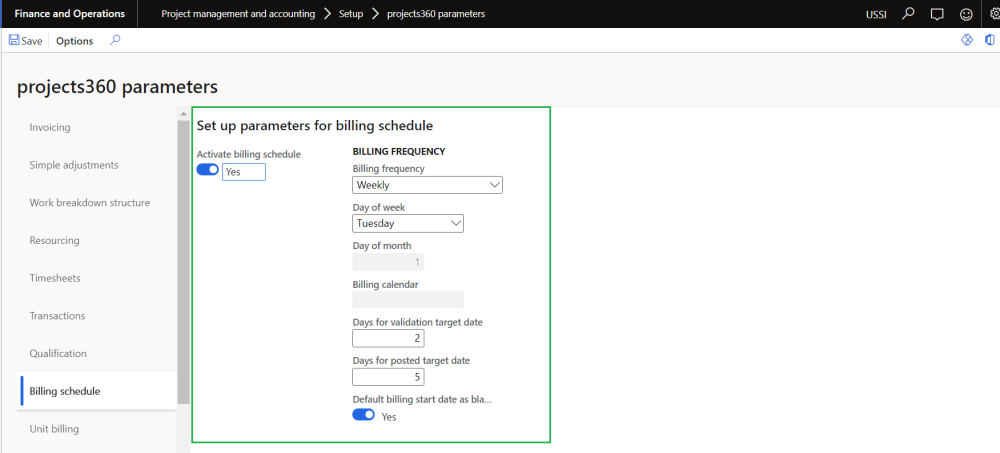The width and height of the screenshot is (1000, 453).
Task: Open the Options menu
Action: point(75,41)
